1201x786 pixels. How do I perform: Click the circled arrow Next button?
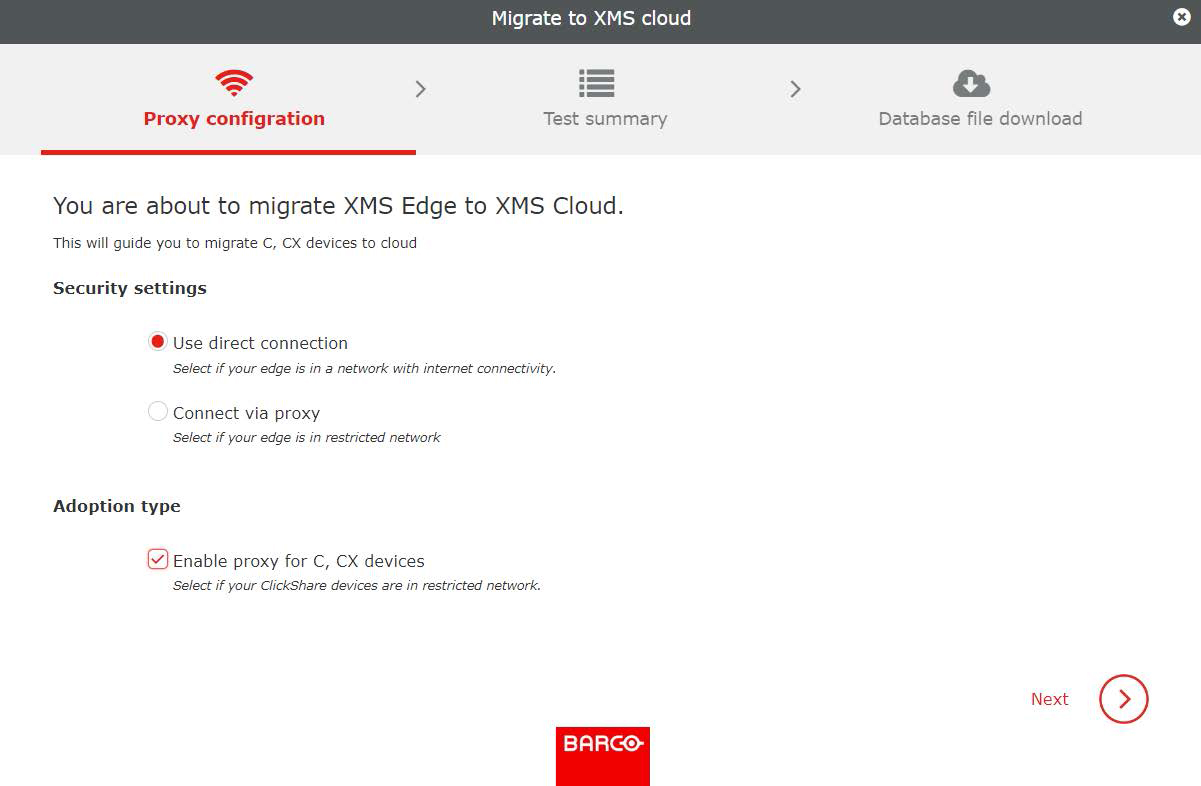click(x=1123, y=699)
